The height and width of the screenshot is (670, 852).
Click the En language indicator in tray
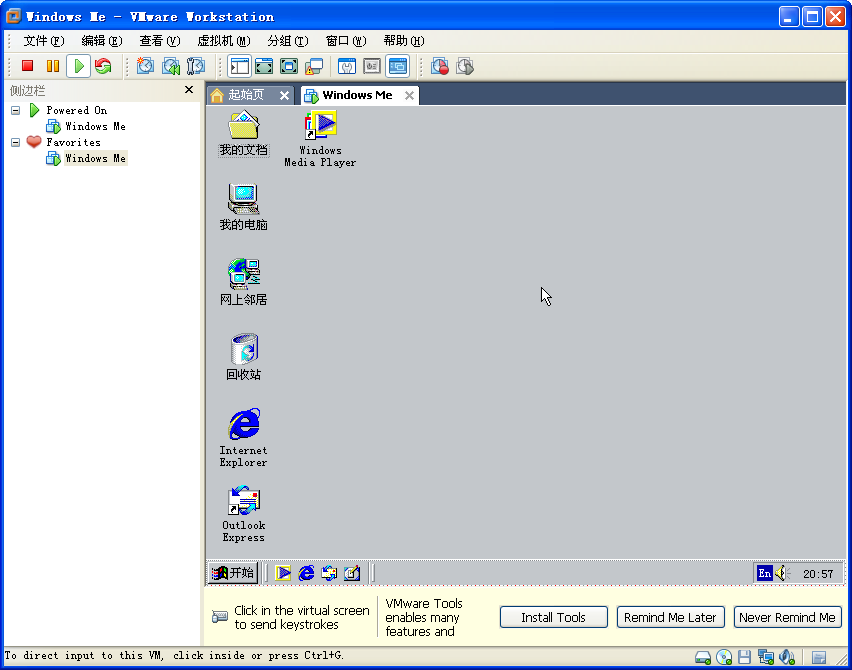tap(765, 573)
